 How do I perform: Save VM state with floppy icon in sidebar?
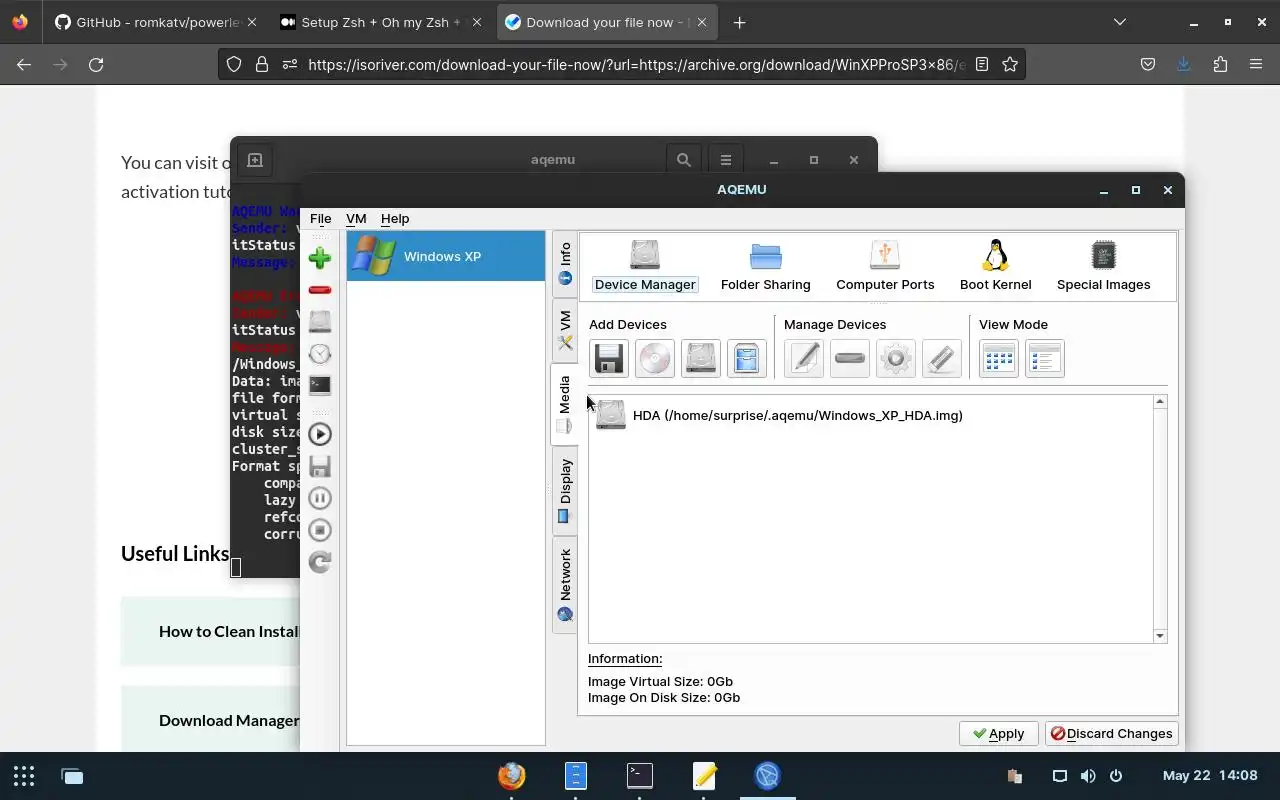tap(320, 466)
